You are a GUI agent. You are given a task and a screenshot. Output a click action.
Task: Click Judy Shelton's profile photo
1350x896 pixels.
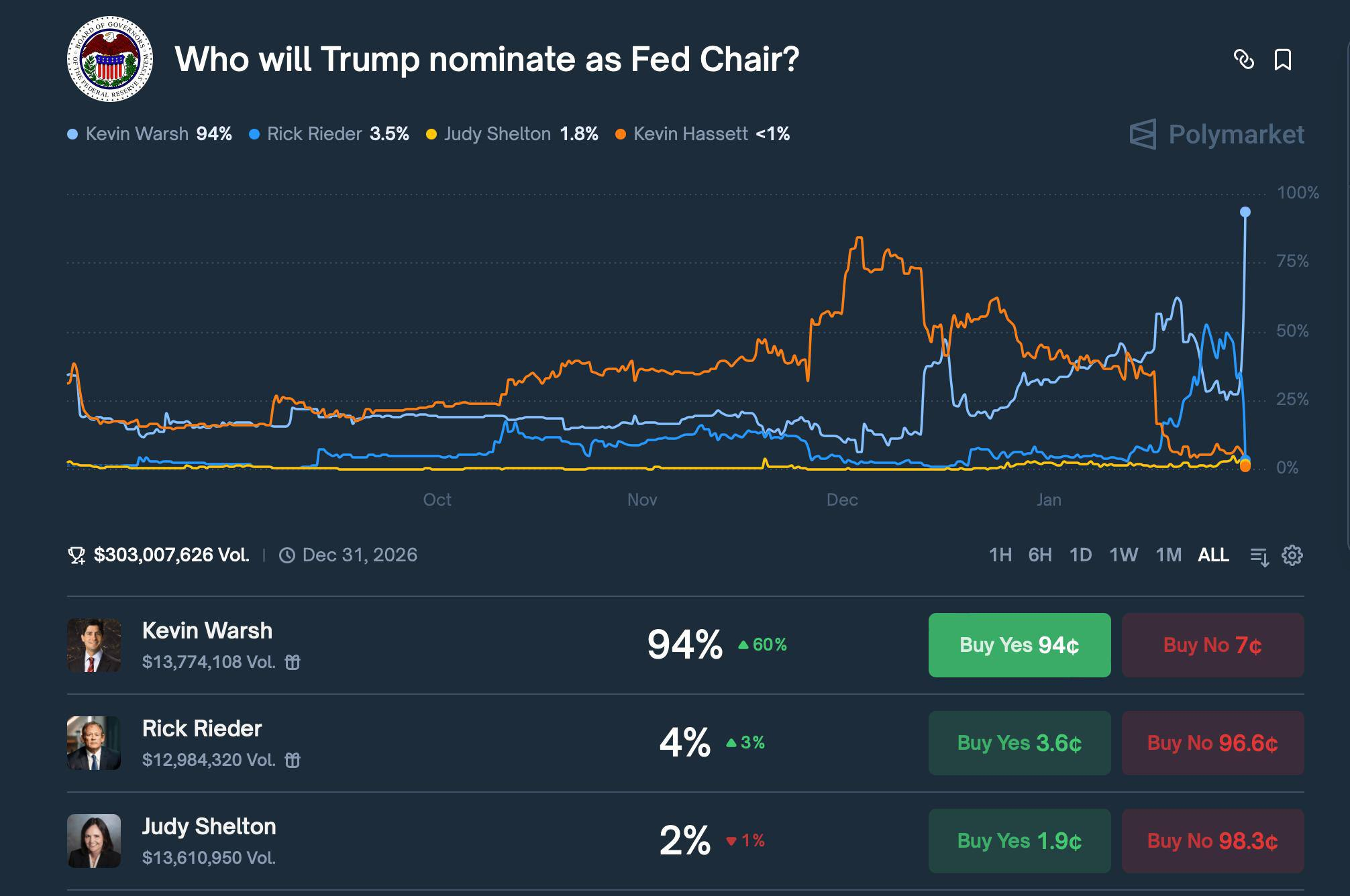[x=94, y=841]
